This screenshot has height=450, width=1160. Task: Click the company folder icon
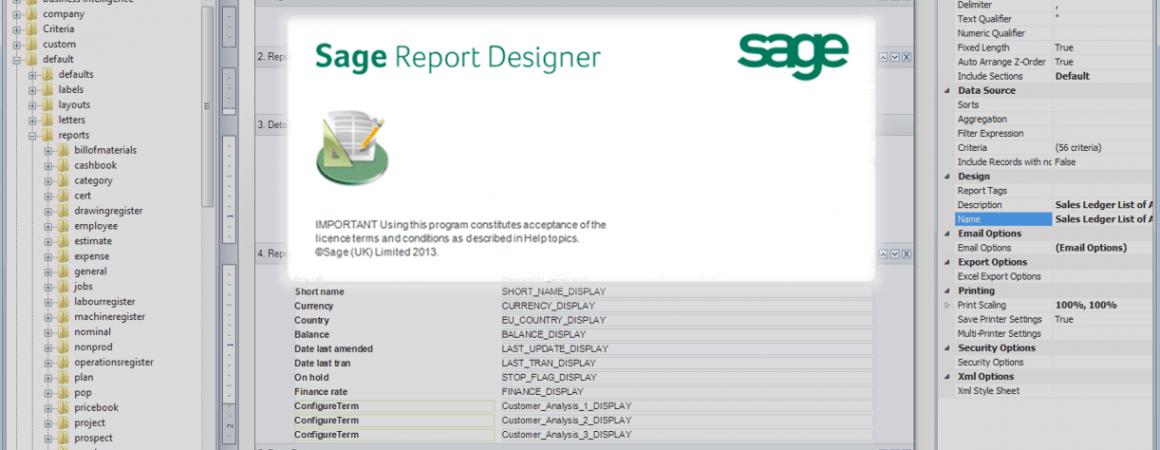[x=31, y=14]
